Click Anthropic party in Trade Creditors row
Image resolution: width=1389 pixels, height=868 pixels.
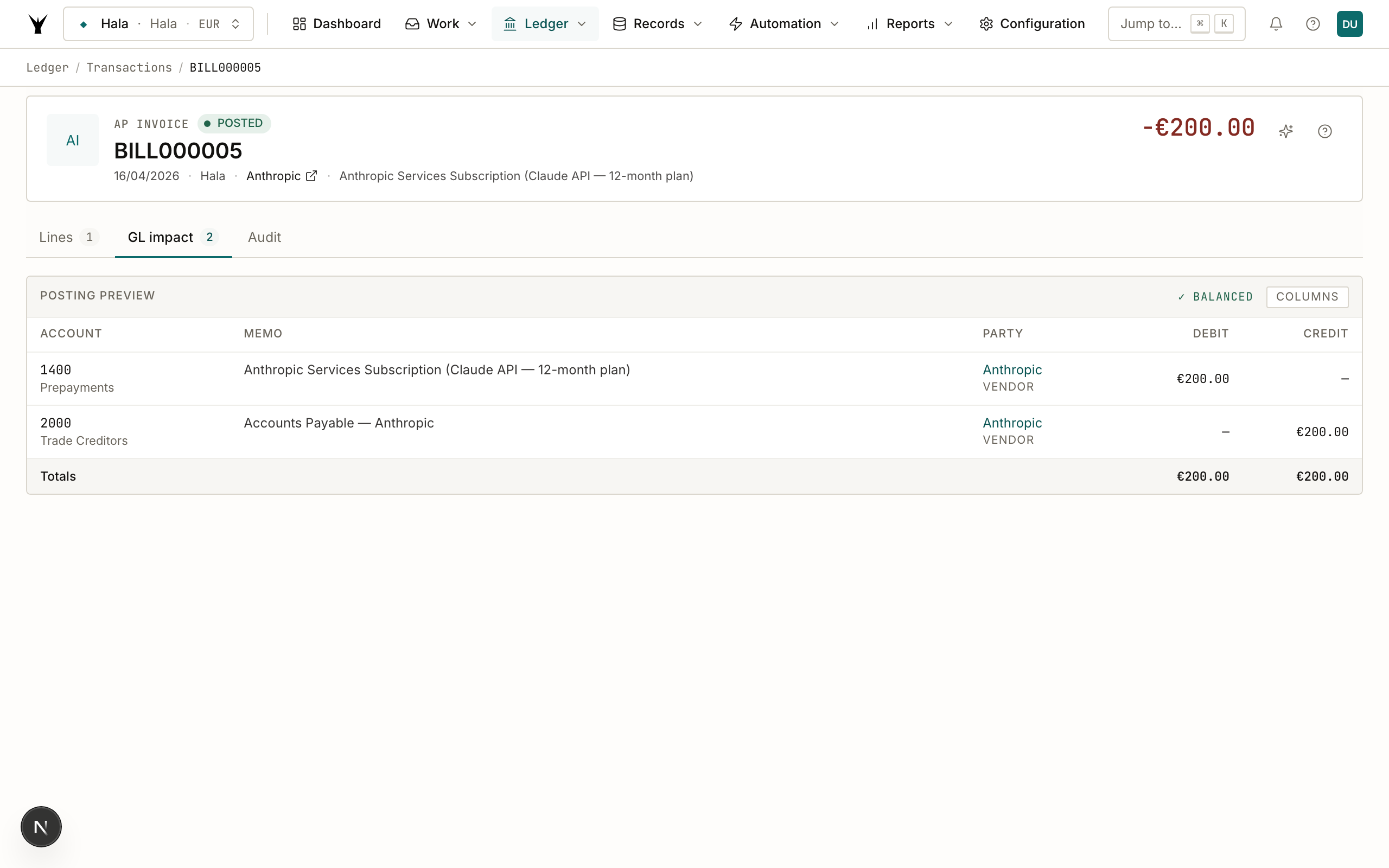1012,423
